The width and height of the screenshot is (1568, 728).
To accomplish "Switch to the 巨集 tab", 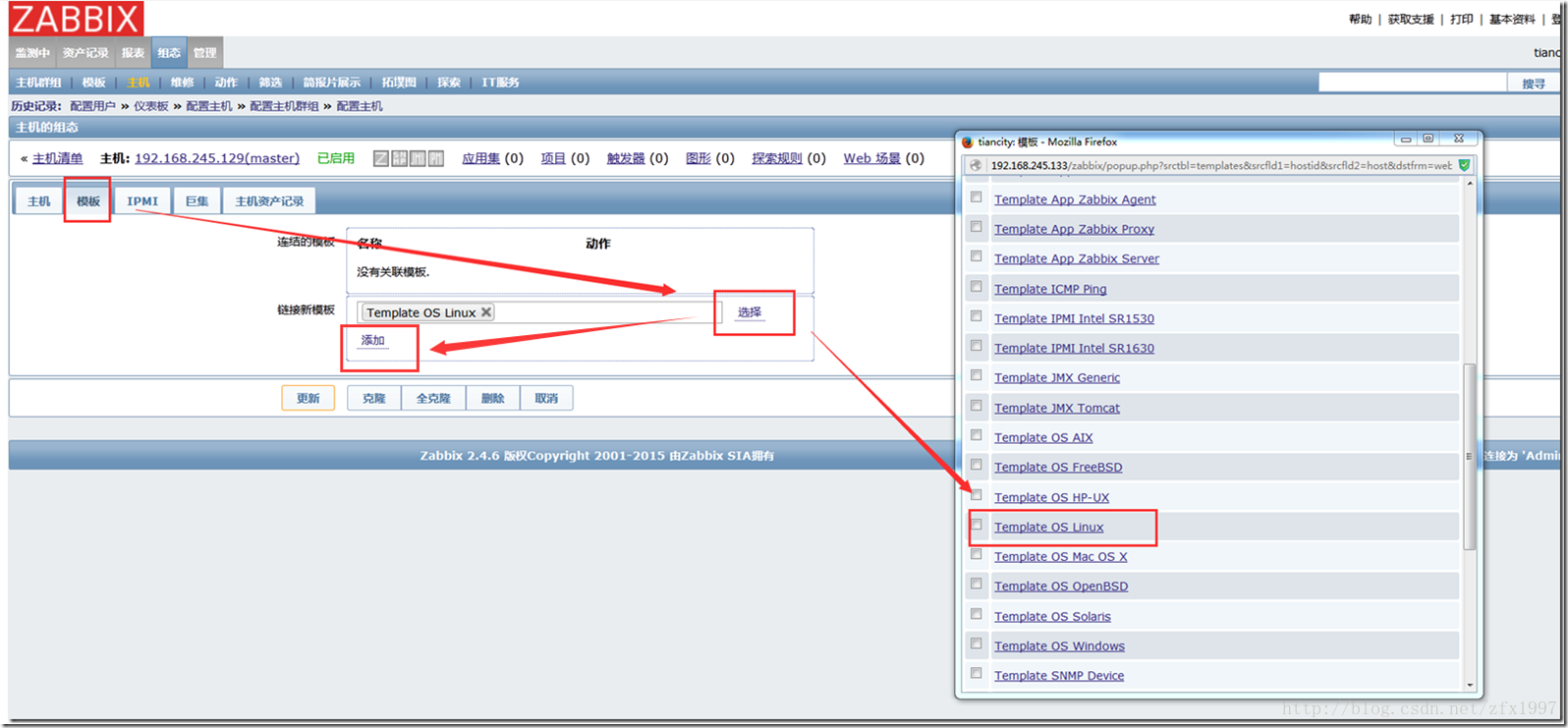I will click(x=196, y=201).
